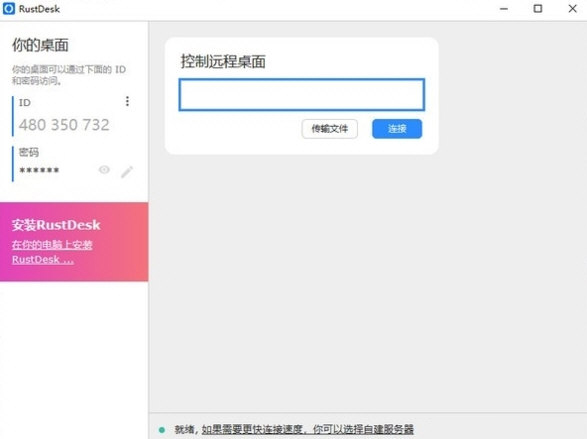The width and height of the screenshot is (587, 439).
Task: Click the 密码 label
Action: [x=29, y=152]
